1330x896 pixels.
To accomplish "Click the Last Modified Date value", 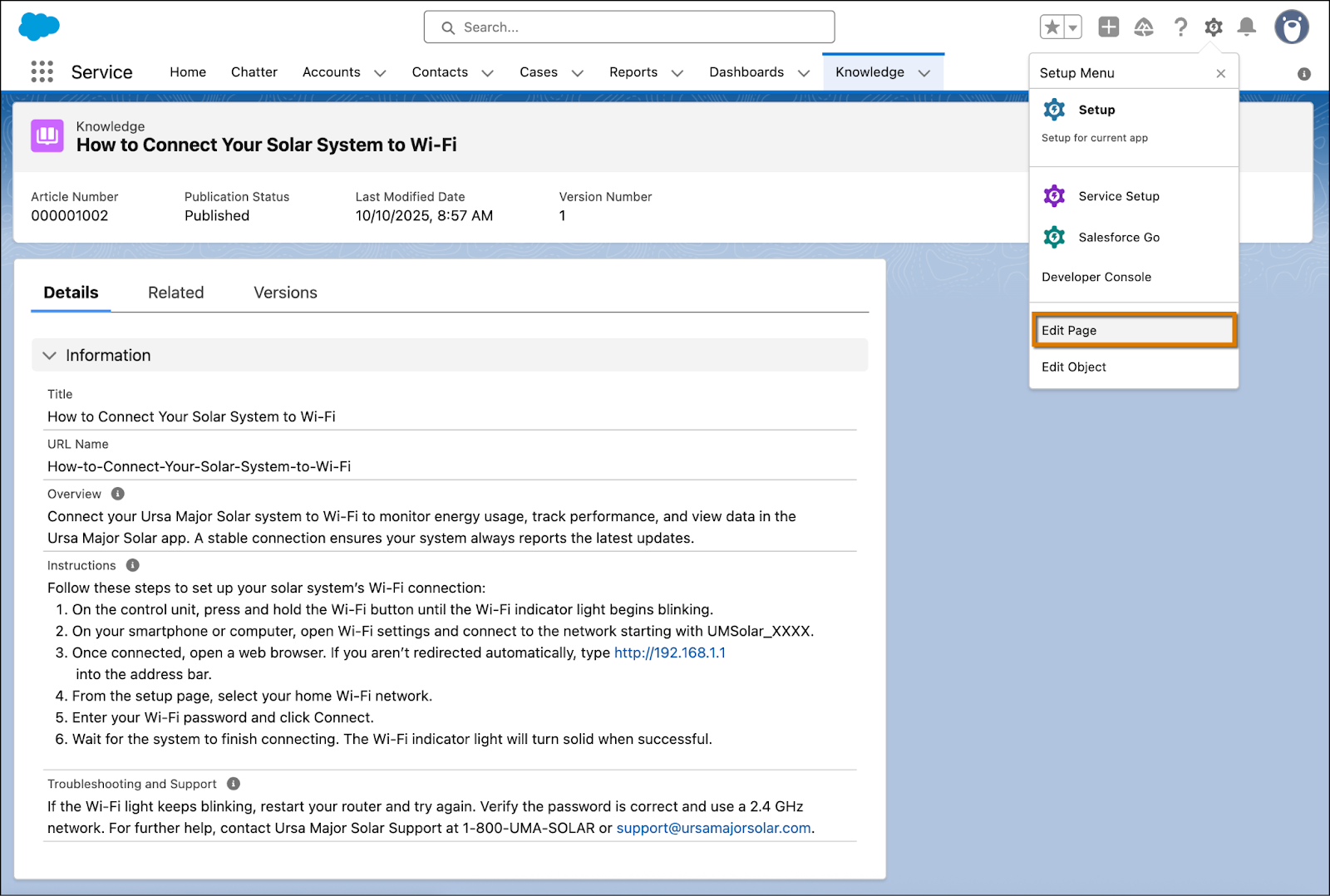I will pos(424,216).
